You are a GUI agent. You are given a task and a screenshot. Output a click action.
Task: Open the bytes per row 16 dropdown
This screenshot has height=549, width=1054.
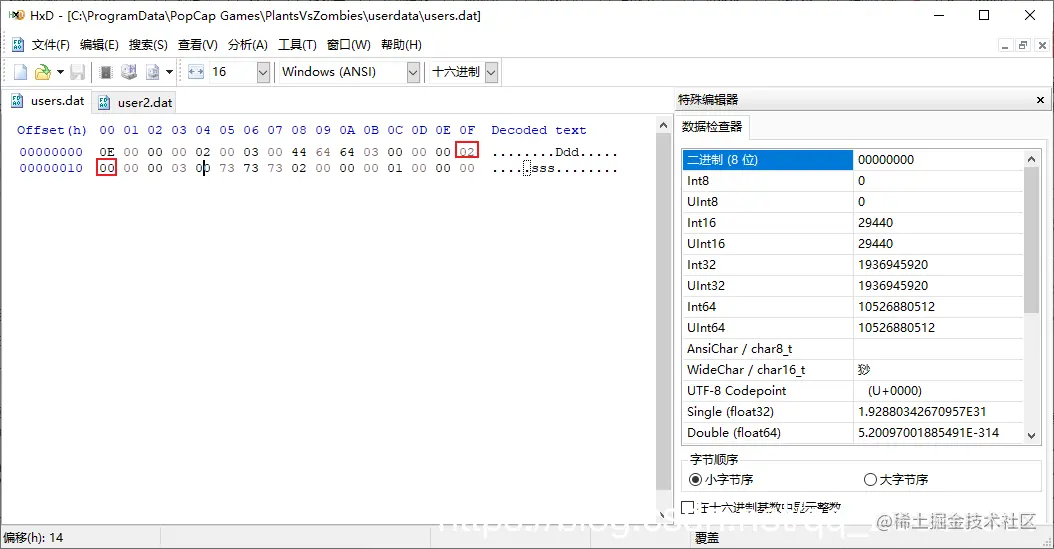(x=263, y=72)
